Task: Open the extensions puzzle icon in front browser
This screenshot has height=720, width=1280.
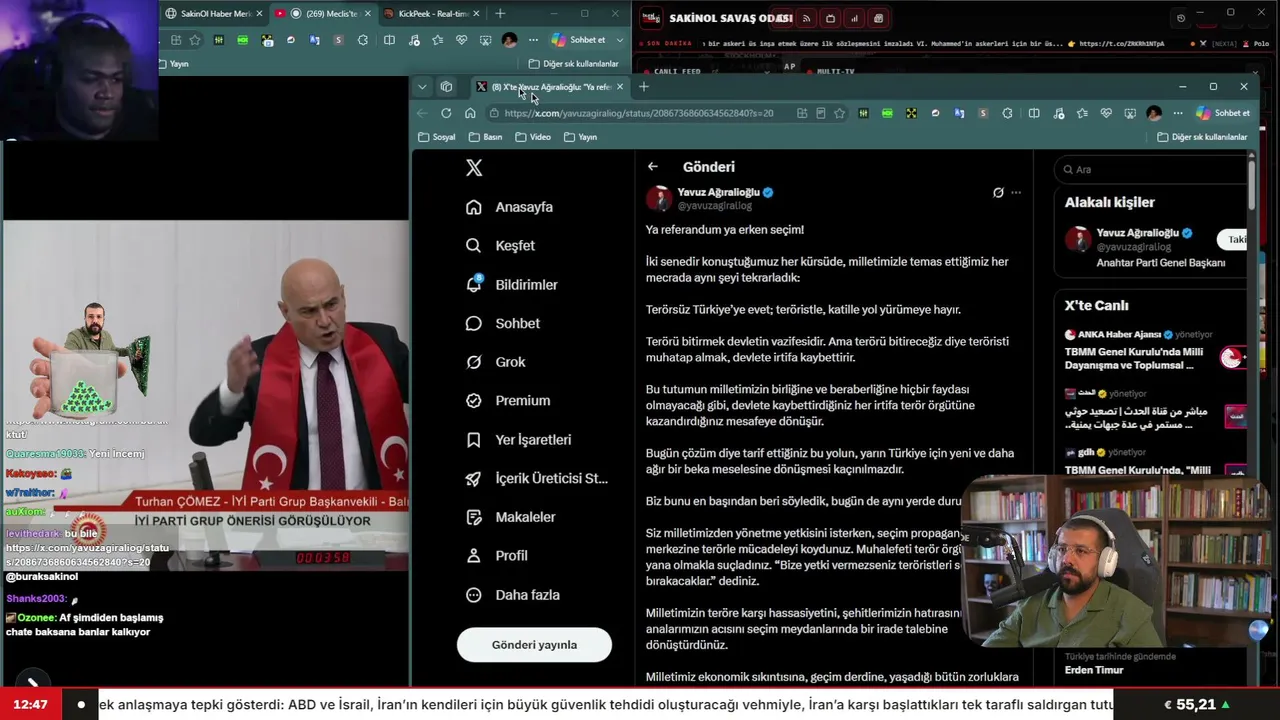Action: (1007, 113)
